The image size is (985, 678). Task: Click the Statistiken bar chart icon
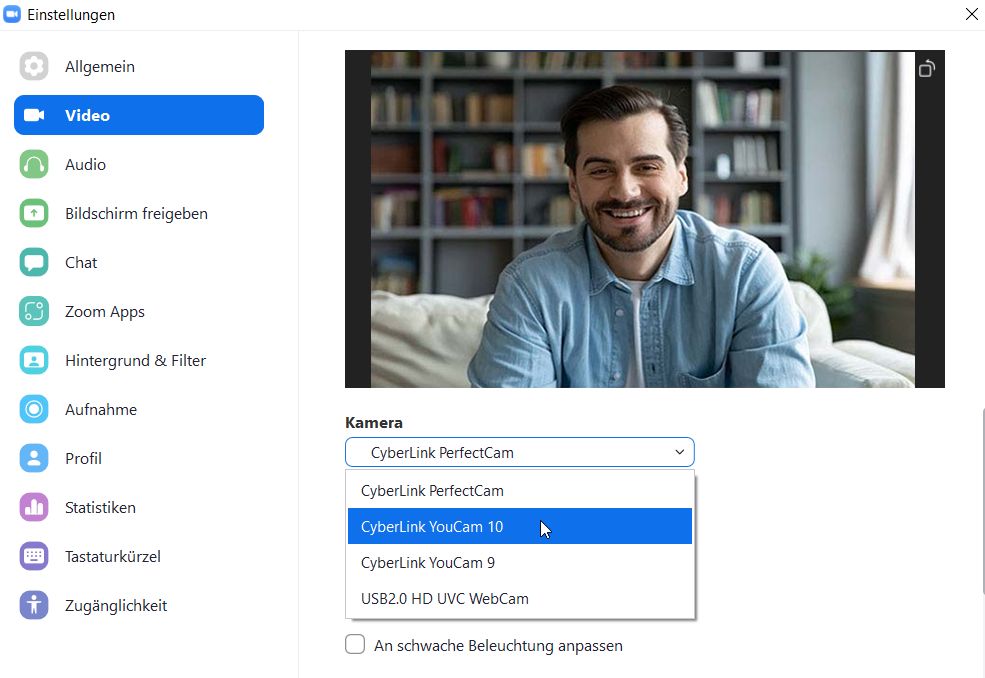pyautogui.click(x=34, y=507)
